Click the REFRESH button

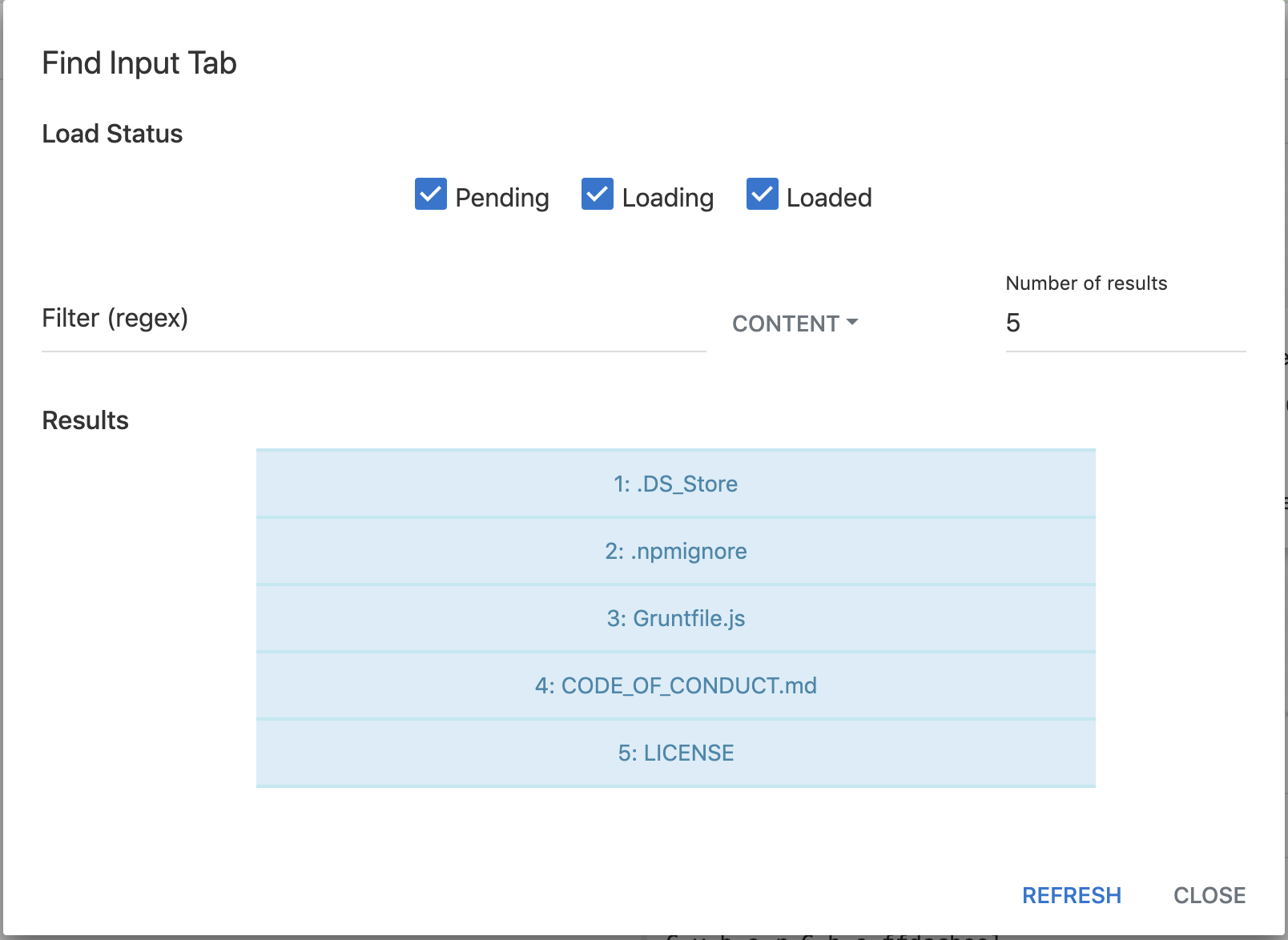coord(1072,895)
